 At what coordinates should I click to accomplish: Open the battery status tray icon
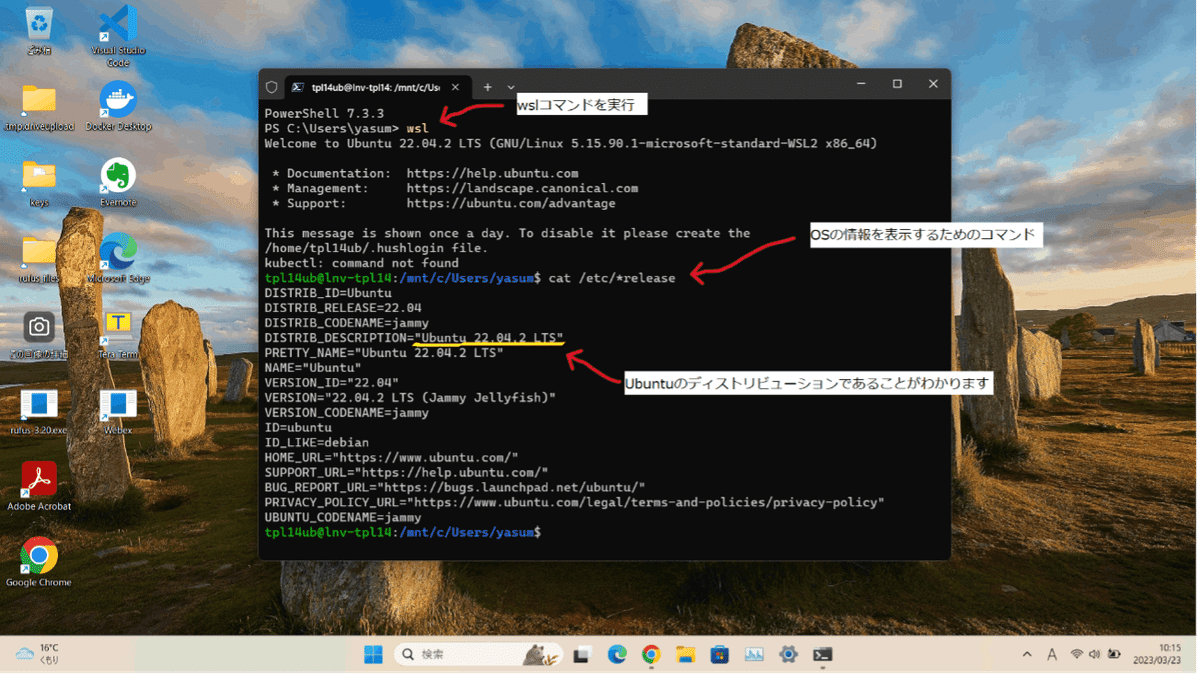(x=1114, y=654)
